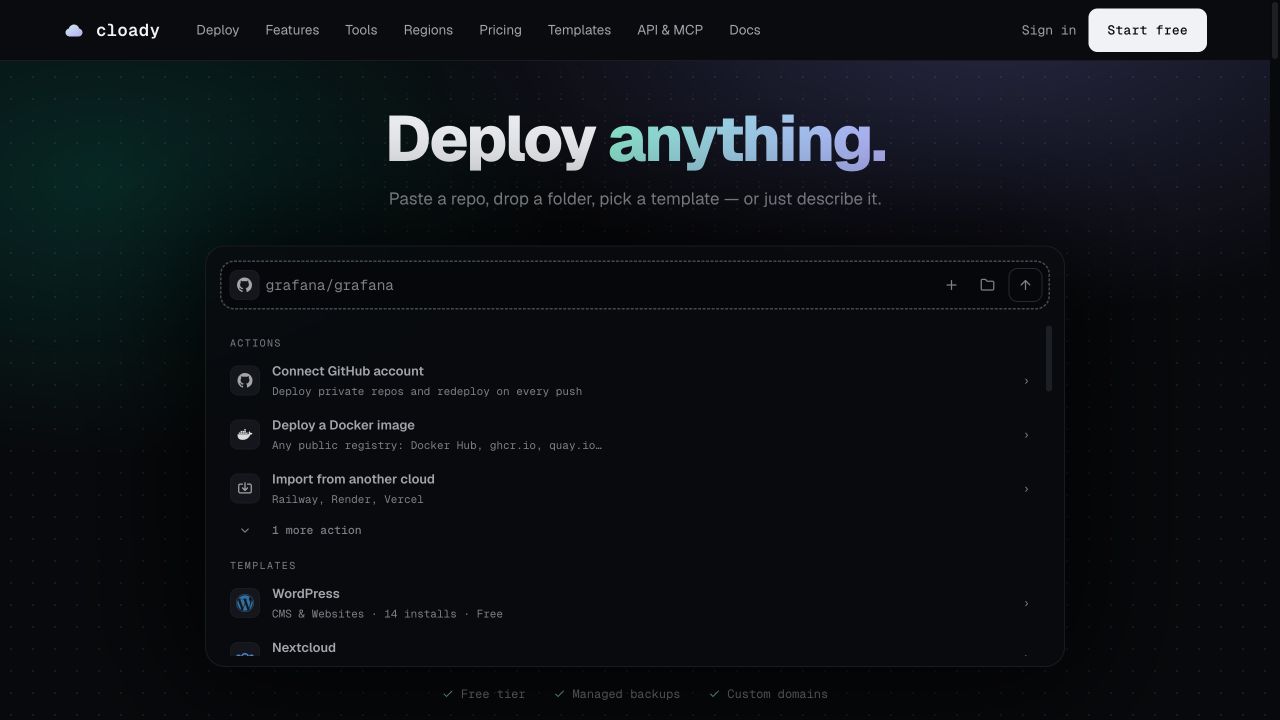
Task: Click the Railway, Render, Vercel subtitle
Action: [348, 499]
